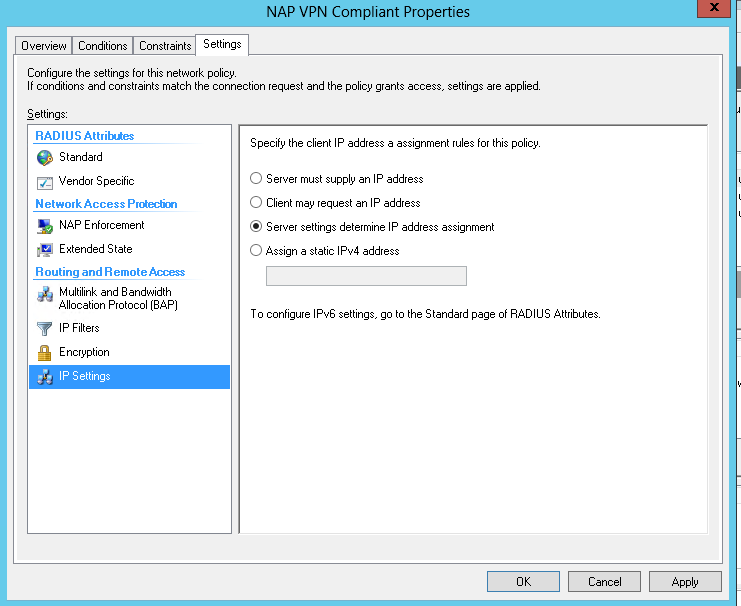Click the 'RADIUS Attributes' section heading
Screen dimensions: 741x606
[85, 136]
